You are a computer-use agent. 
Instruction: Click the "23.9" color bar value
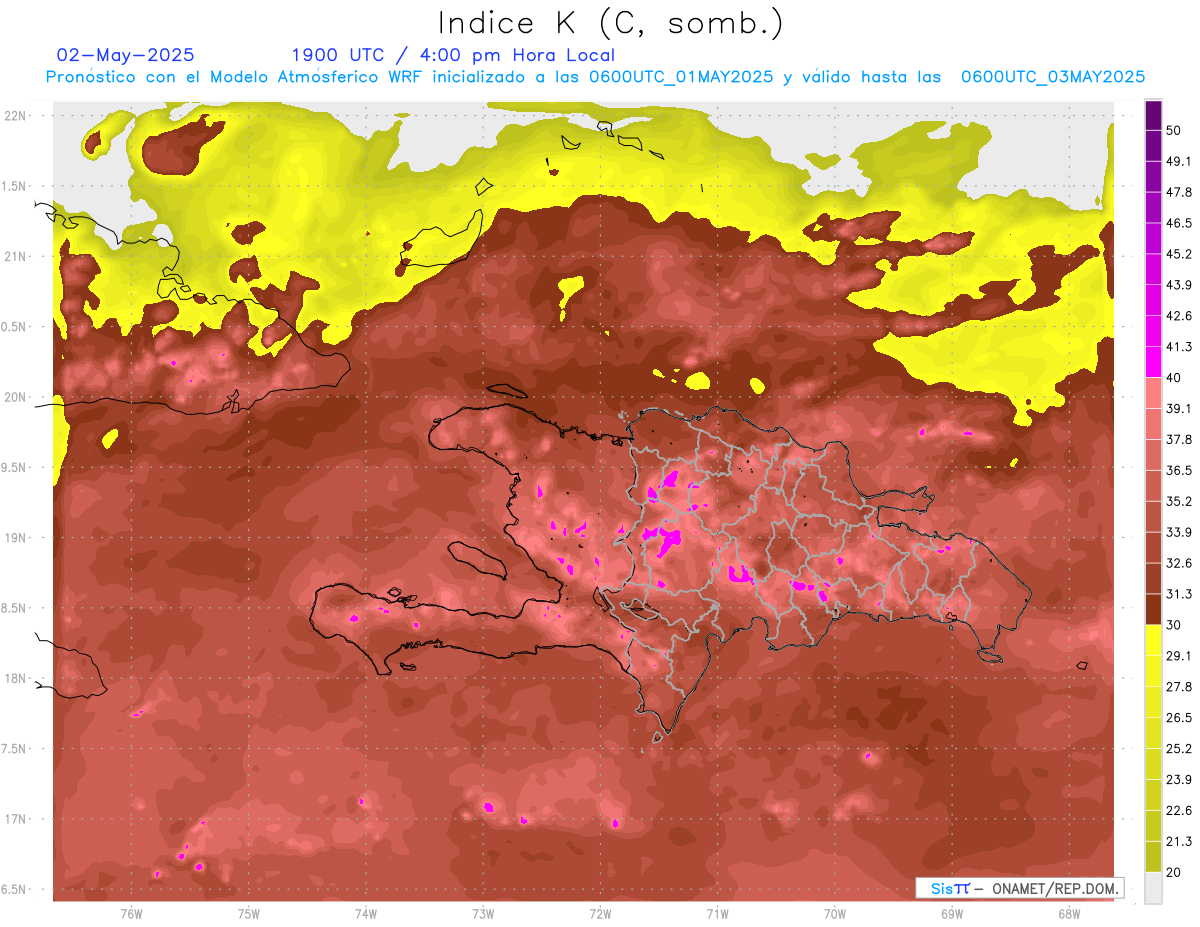coord(1179,780)
